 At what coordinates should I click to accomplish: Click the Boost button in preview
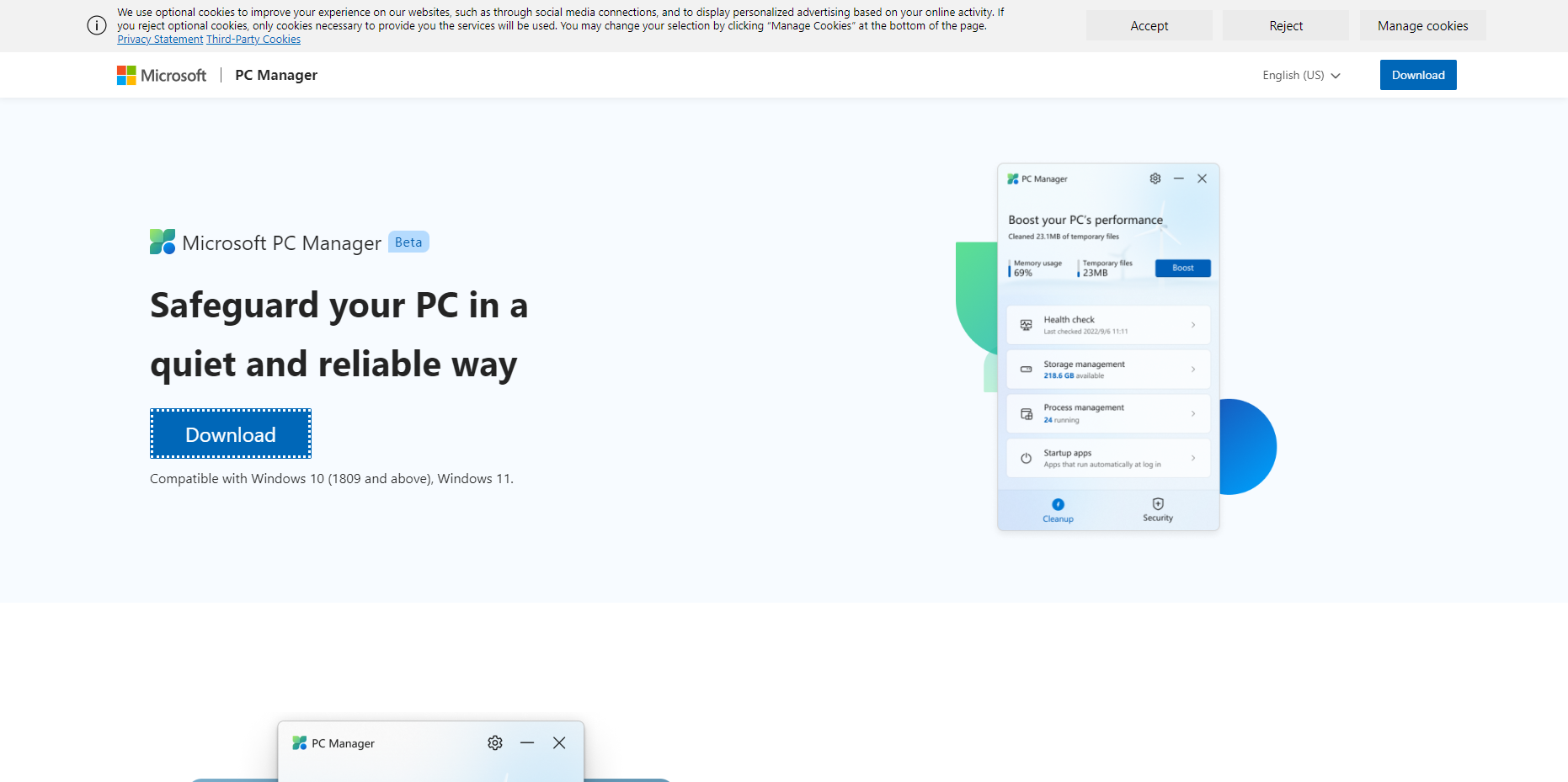coord(1182,269)
